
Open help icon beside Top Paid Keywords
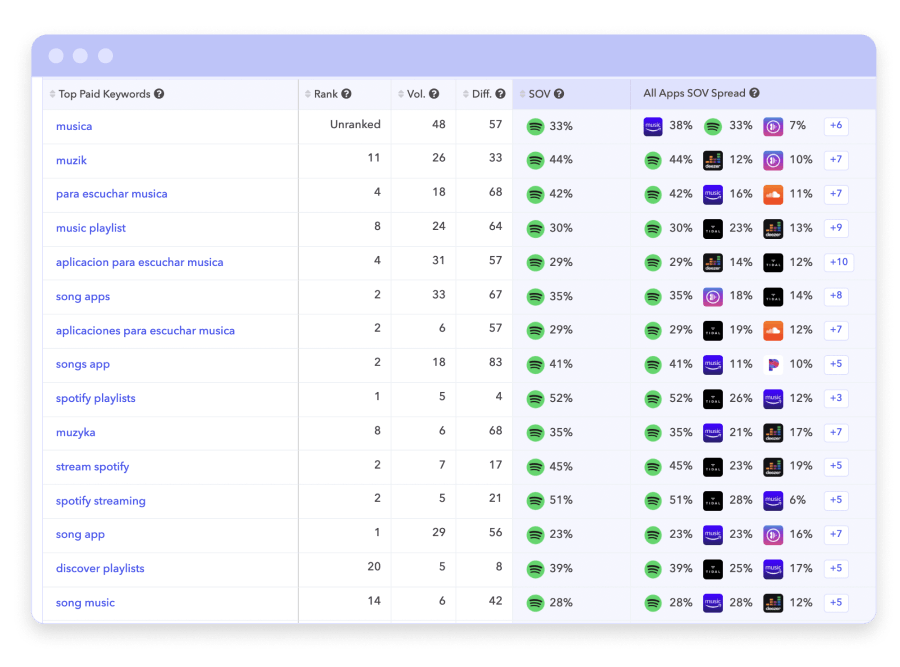[159, 94]
